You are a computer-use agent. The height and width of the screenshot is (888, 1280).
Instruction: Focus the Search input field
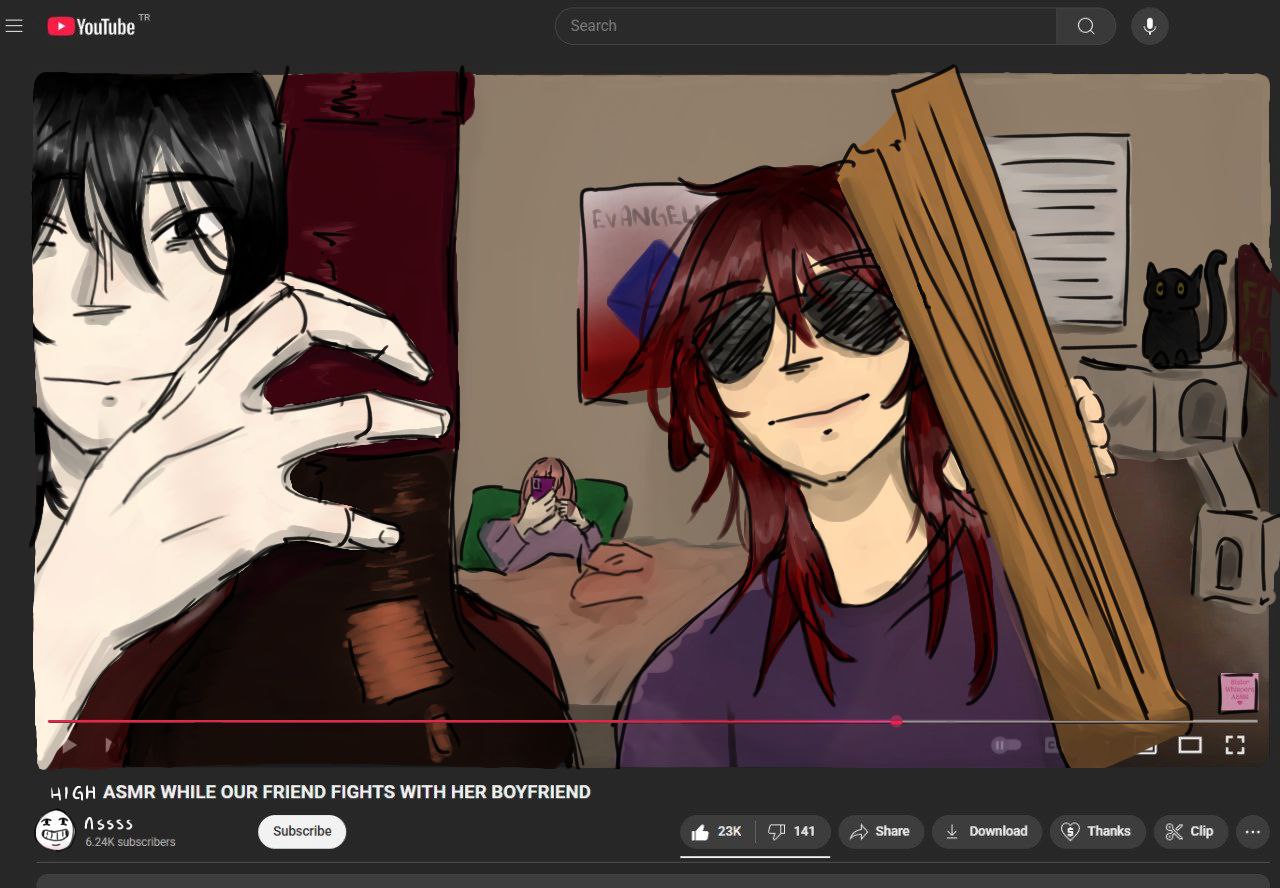tap(805, 26)
